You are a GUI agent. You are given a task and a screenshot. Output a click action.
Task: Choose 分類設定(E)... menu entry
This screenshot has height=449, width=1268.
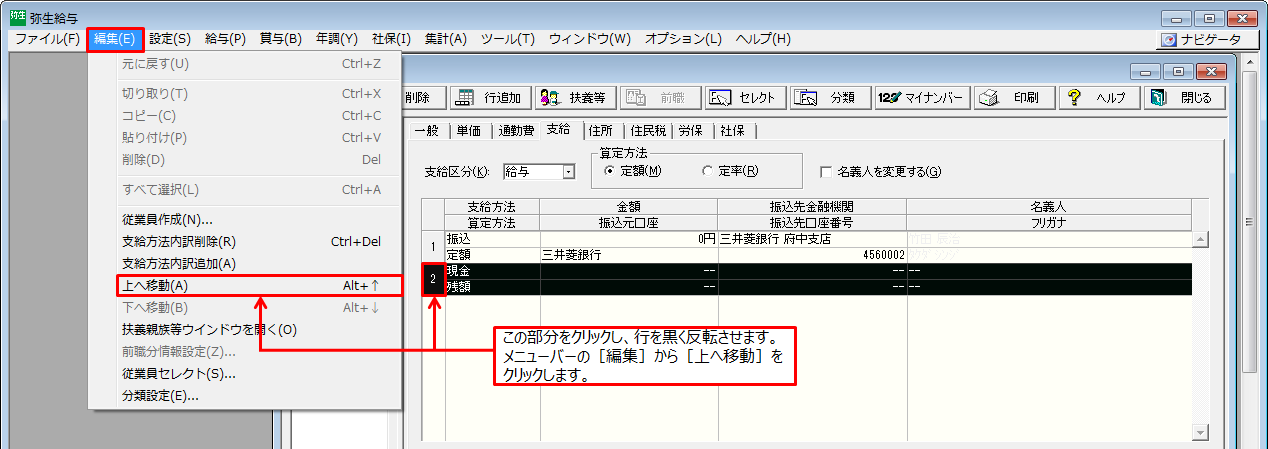pos(245,395)
